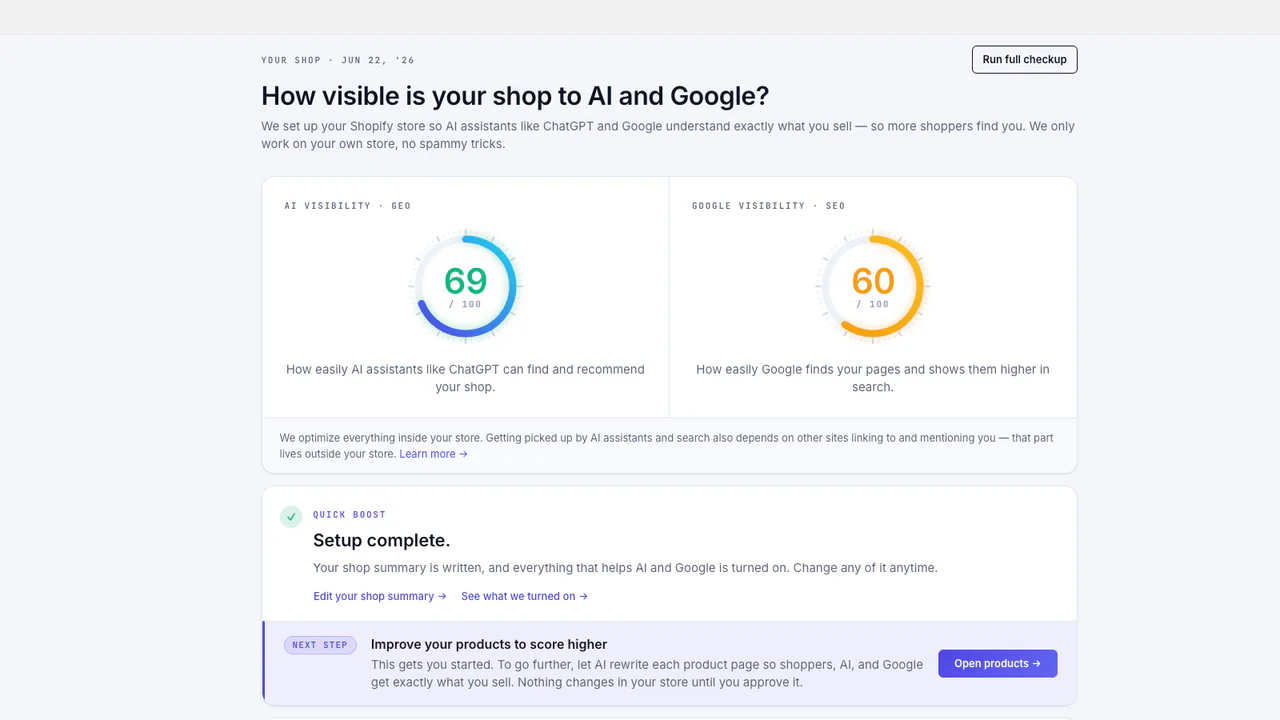The width and height of the screenshot is (1280, 720).
Task: Click the "GOOGLE VISIBILITY · SEO" label
Action: coord(768,206)
